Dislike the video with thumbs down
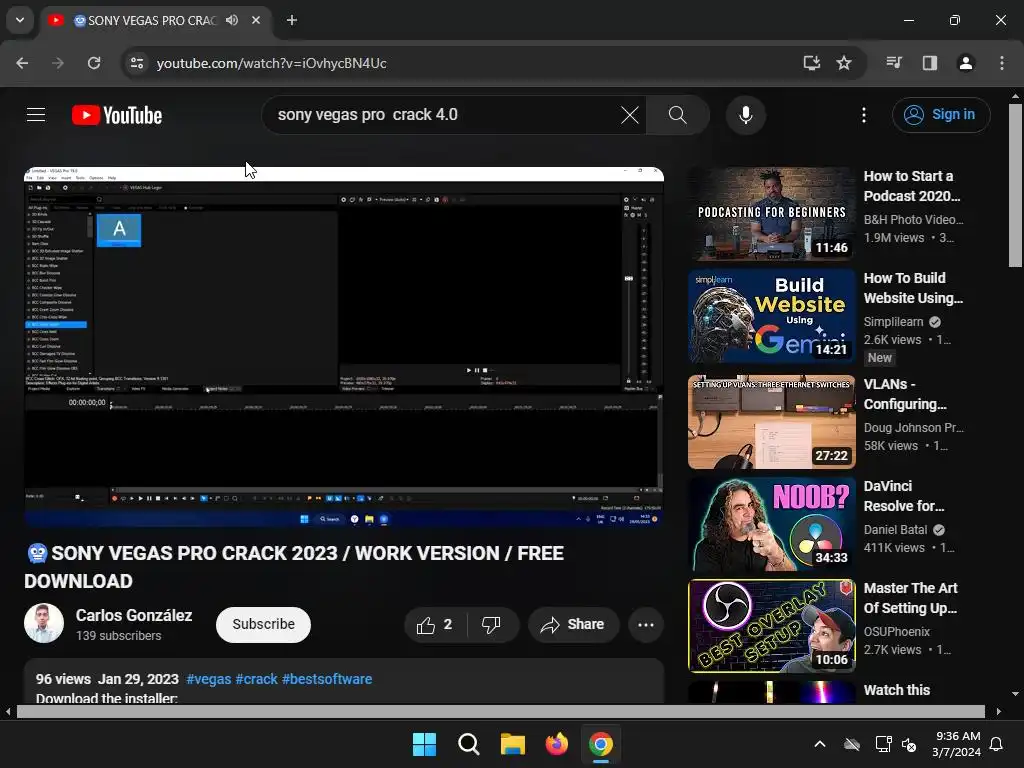The height and width of the screenshot is (768, 1024). click(492, 625)
